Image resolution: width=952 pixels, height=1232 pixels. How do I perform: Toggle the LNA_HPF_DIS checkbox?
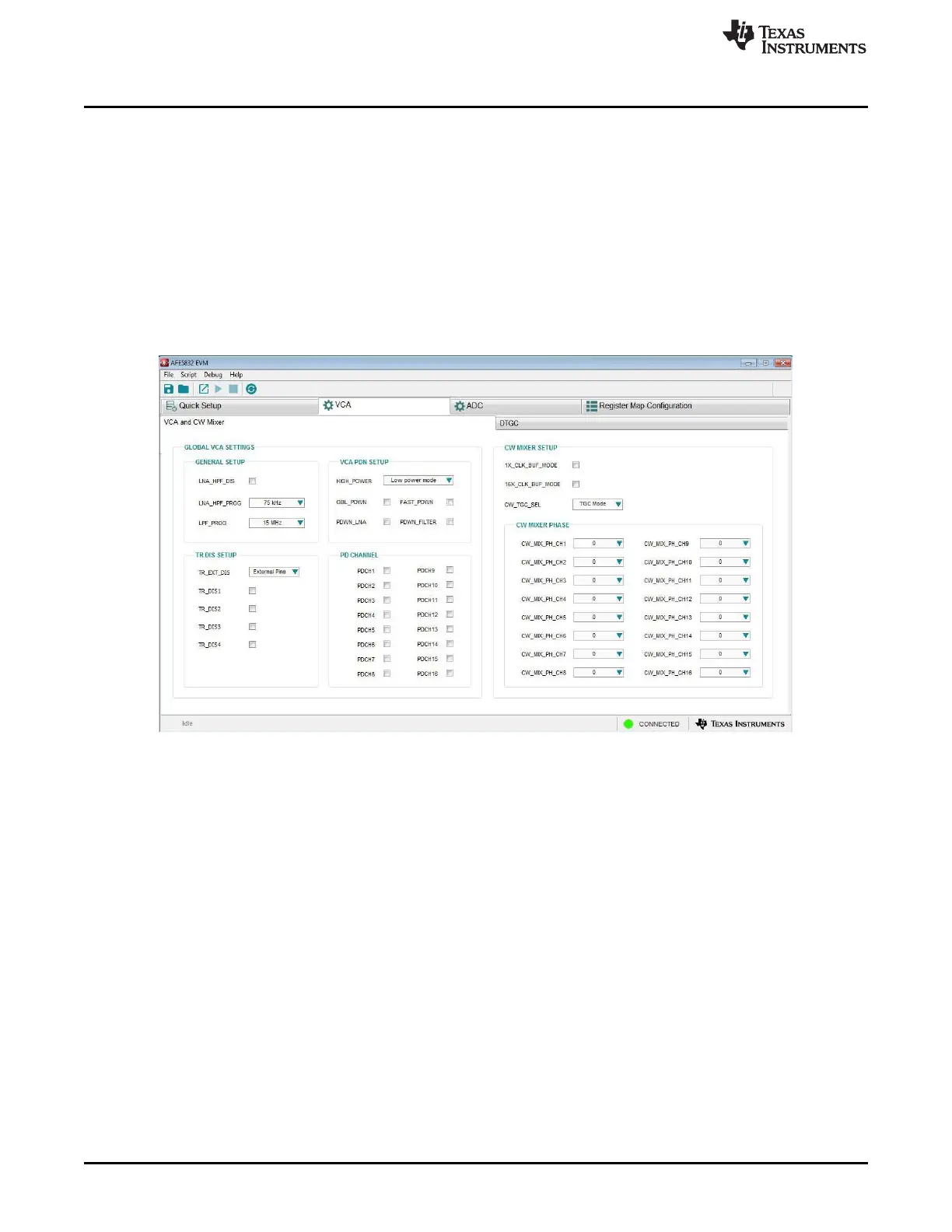coord(252,481)
